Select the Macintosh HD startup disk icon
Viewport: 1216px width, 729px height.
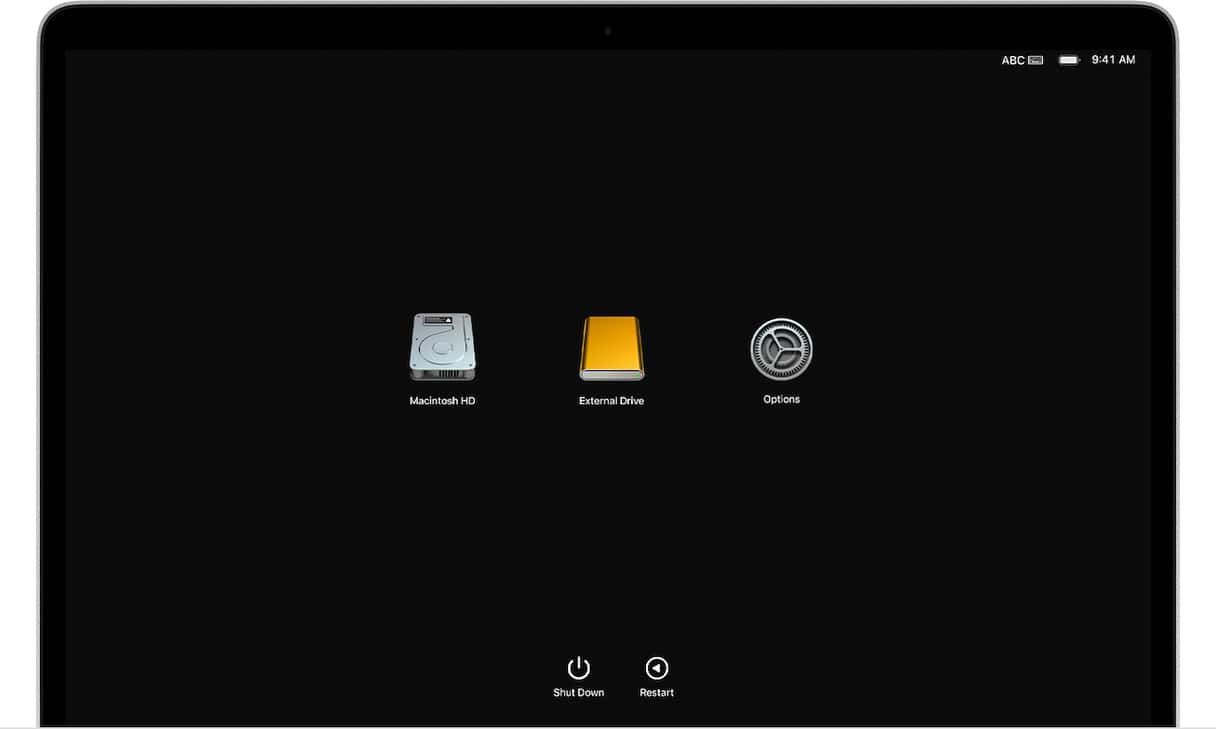click(x=442, y=347)
